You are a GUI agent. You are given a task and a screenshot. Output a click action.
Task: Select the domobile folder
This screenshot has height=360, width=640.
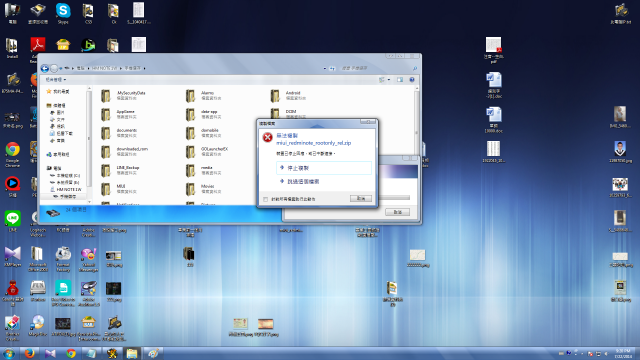(x=203, y=133)
